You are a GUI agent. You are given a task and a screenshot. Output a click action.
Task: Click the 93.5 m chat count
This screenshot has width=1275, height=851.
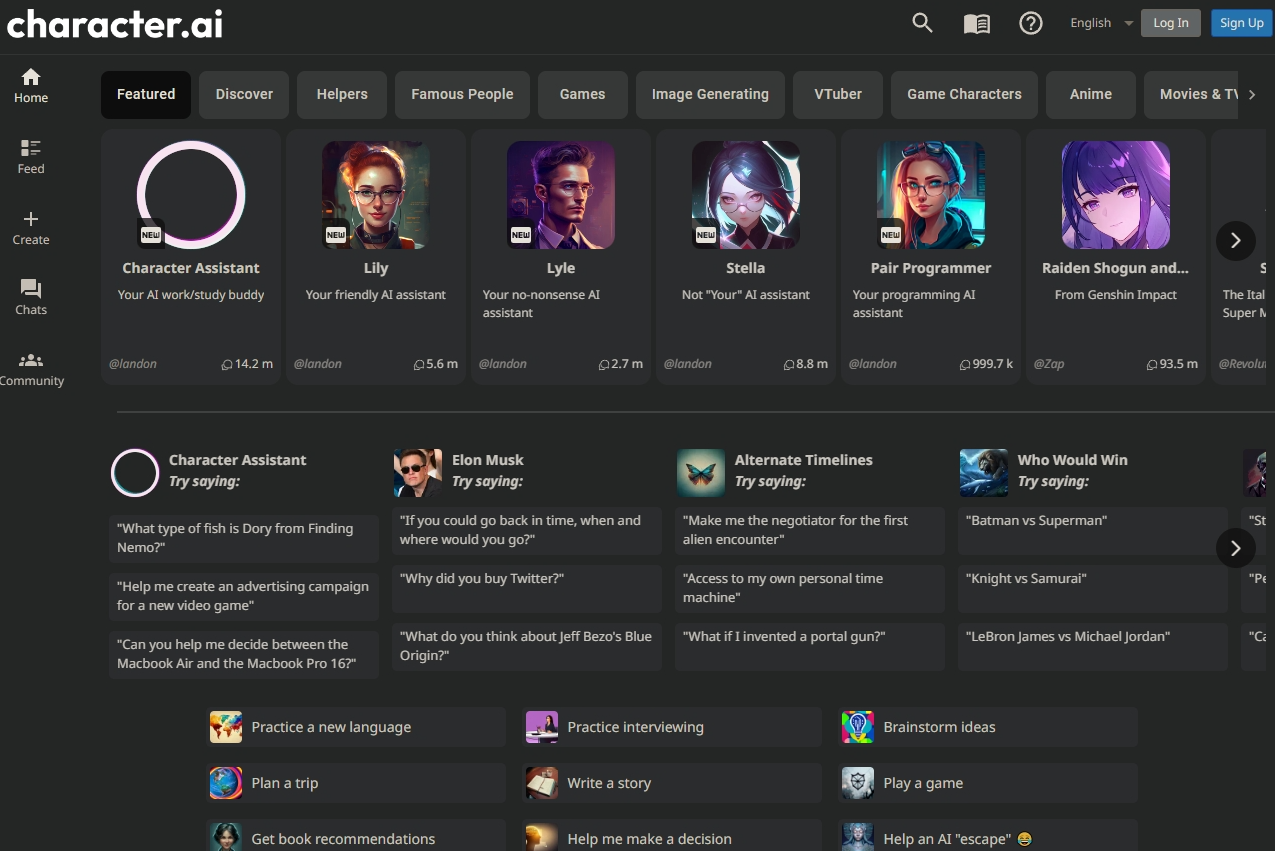[1172, 364]
